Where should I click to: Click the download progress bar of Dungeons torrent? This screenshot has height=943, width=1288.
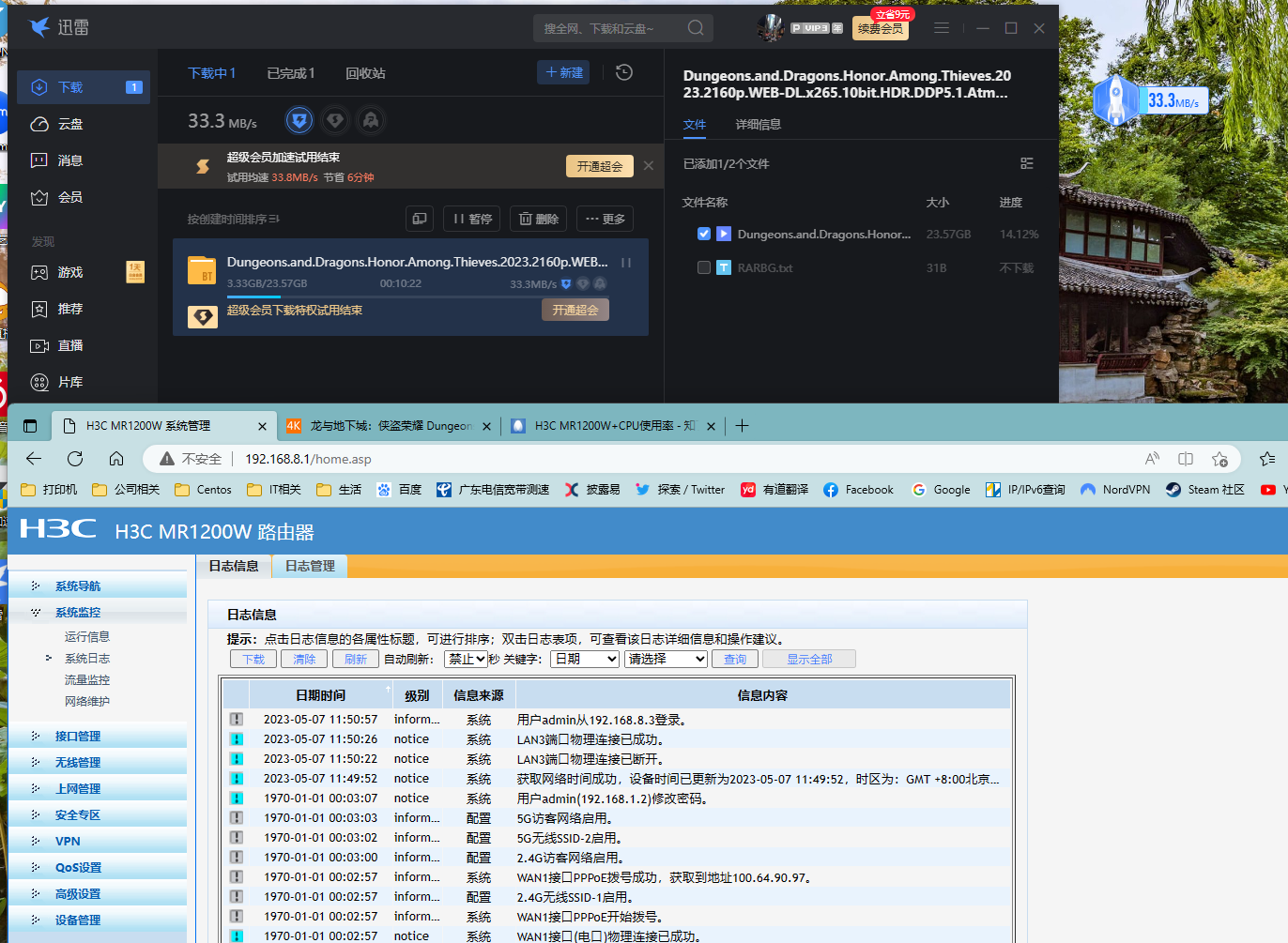point(418,296)
